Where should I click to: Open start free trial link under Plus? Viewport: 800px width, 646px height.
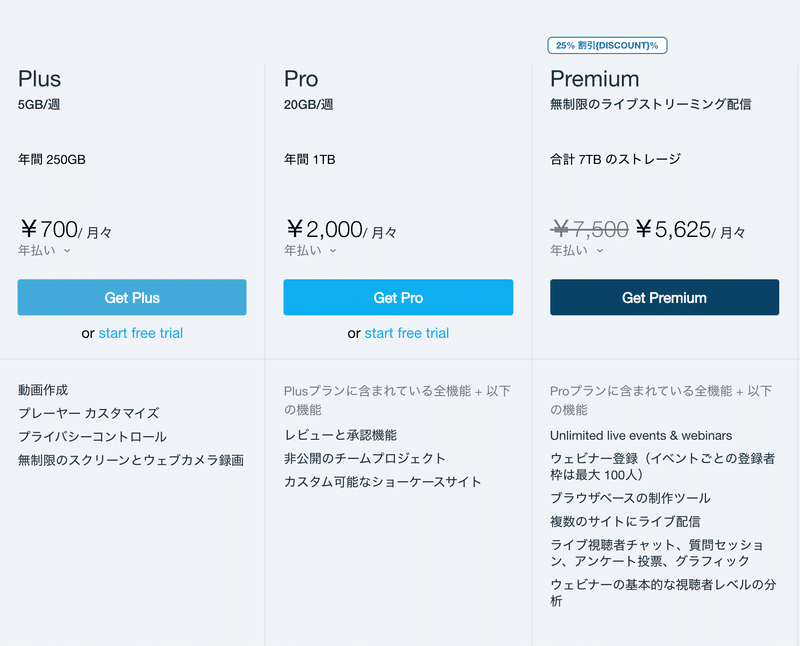coord(140,333)
